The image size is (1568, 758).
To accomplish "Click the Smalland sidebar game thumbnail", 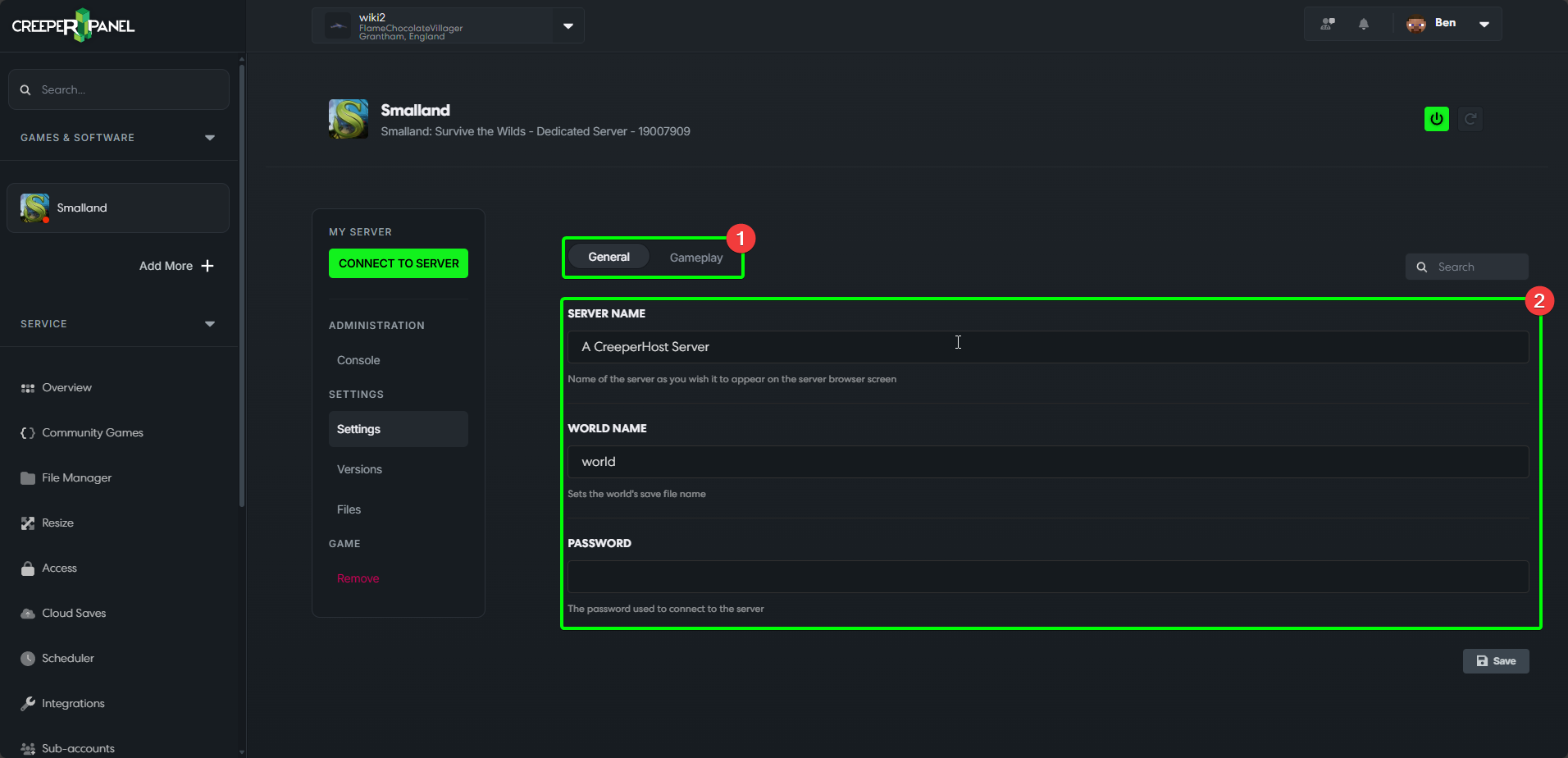I will 34,208.
